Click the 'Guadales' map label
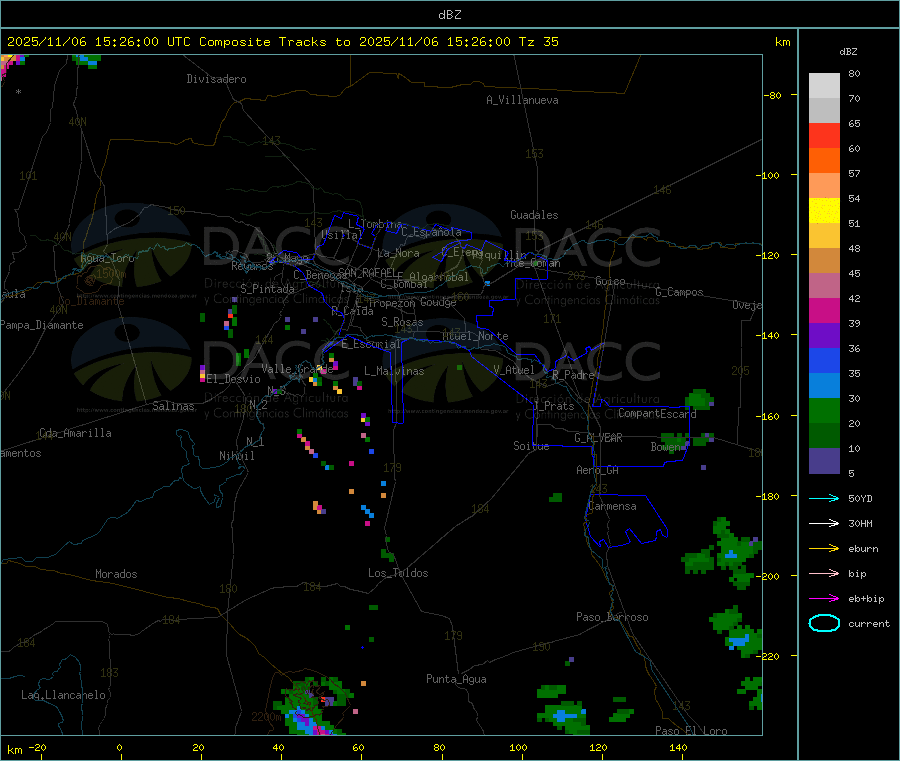The height and width of the screenshot is (761, 900). [x=534, y=215]
